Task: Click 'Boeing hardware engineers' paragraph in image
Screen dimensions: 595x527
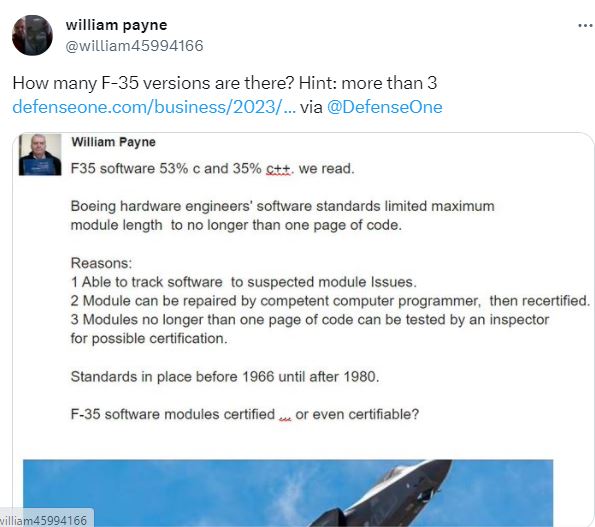Action: [282, 216]
